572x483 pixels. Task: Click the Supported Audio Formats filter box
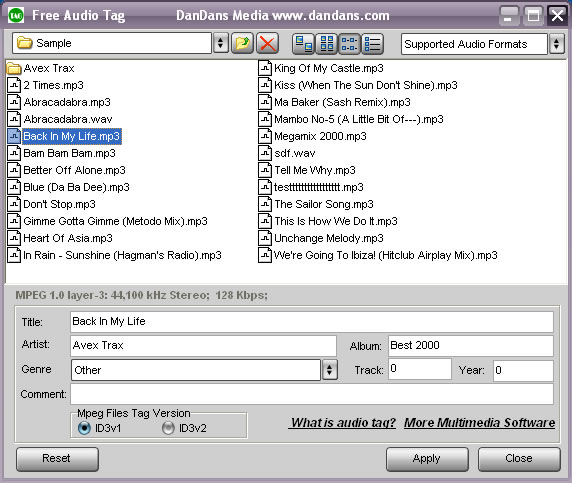tap(474, 44)
